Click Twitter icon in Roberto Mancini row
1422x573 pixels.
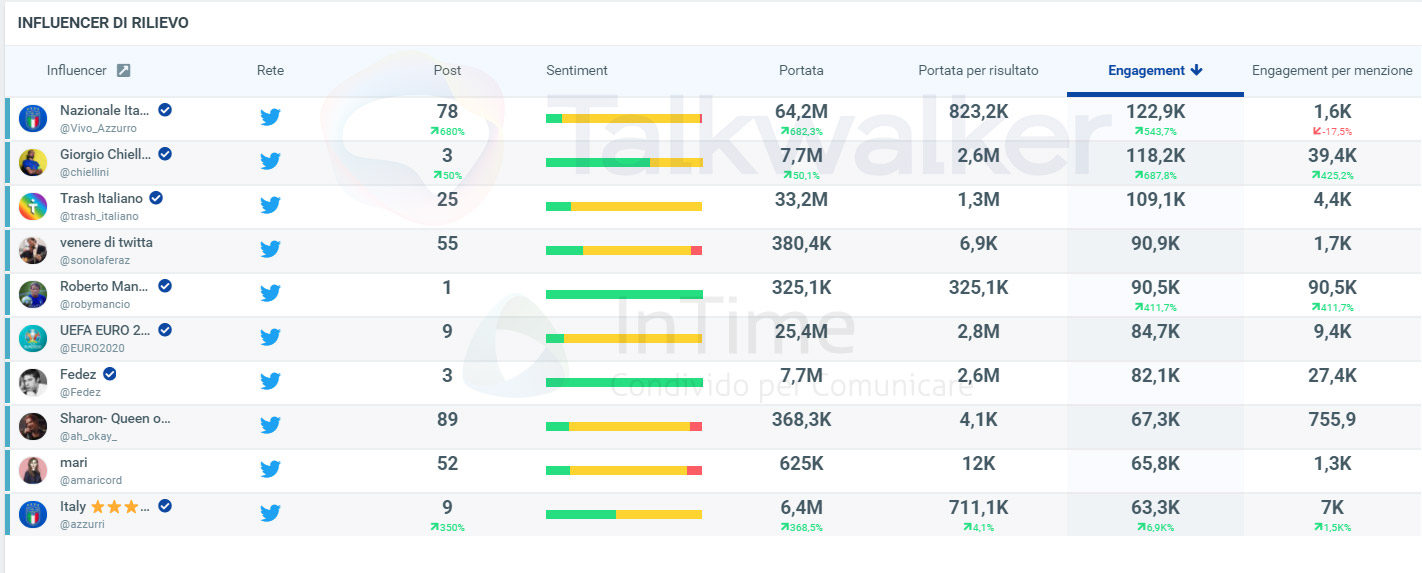pyautogui.click(x=270, y=293)
